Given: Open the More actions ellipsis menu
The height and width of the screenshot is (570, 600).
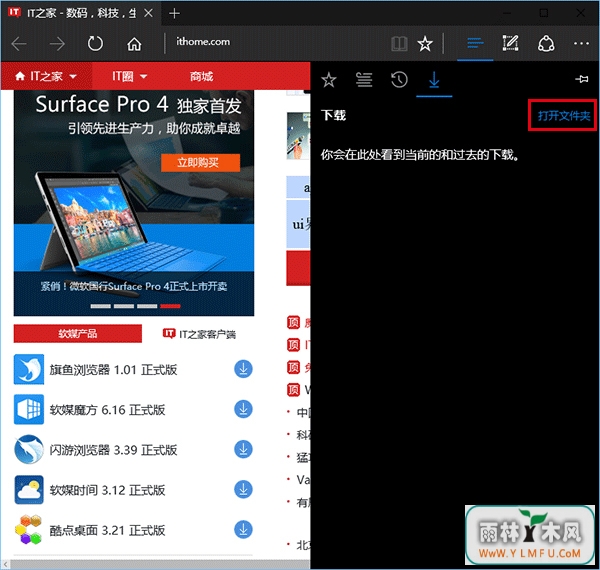Looking at the screenshot, I should 581,44.
